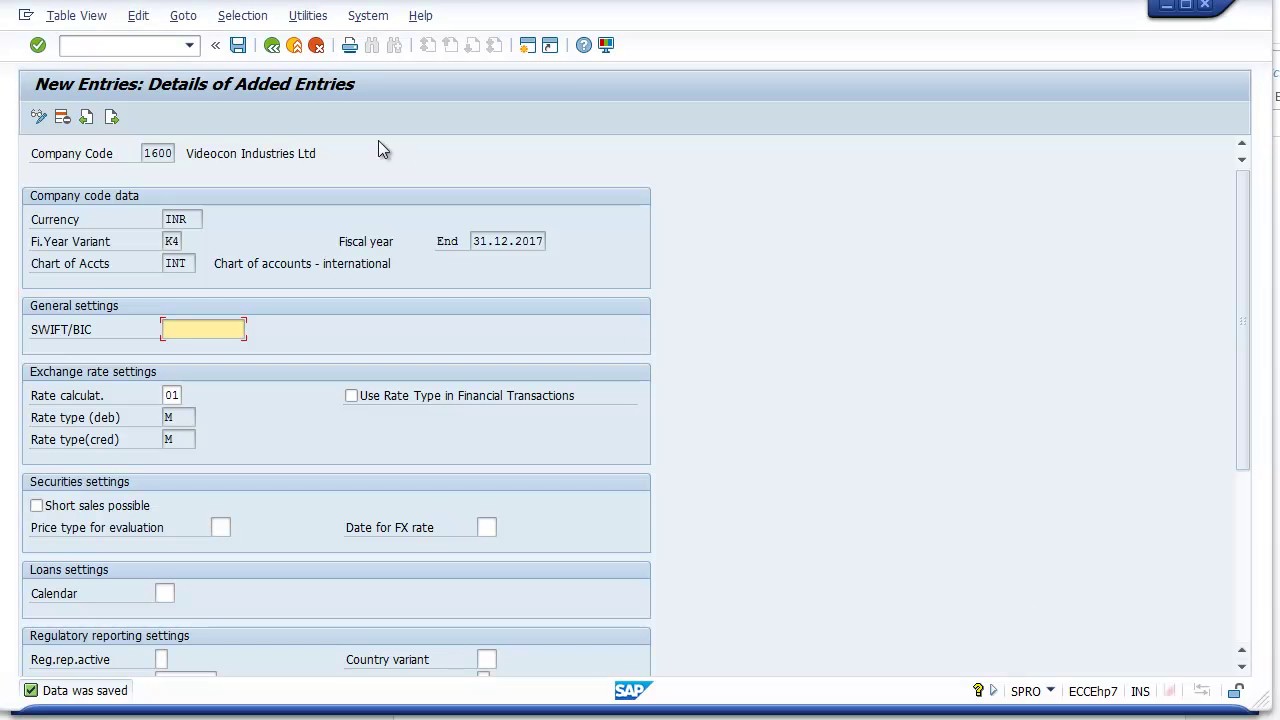Click the Last Page icon
The image size is (1280, 720).
click(x=494, y=45)
